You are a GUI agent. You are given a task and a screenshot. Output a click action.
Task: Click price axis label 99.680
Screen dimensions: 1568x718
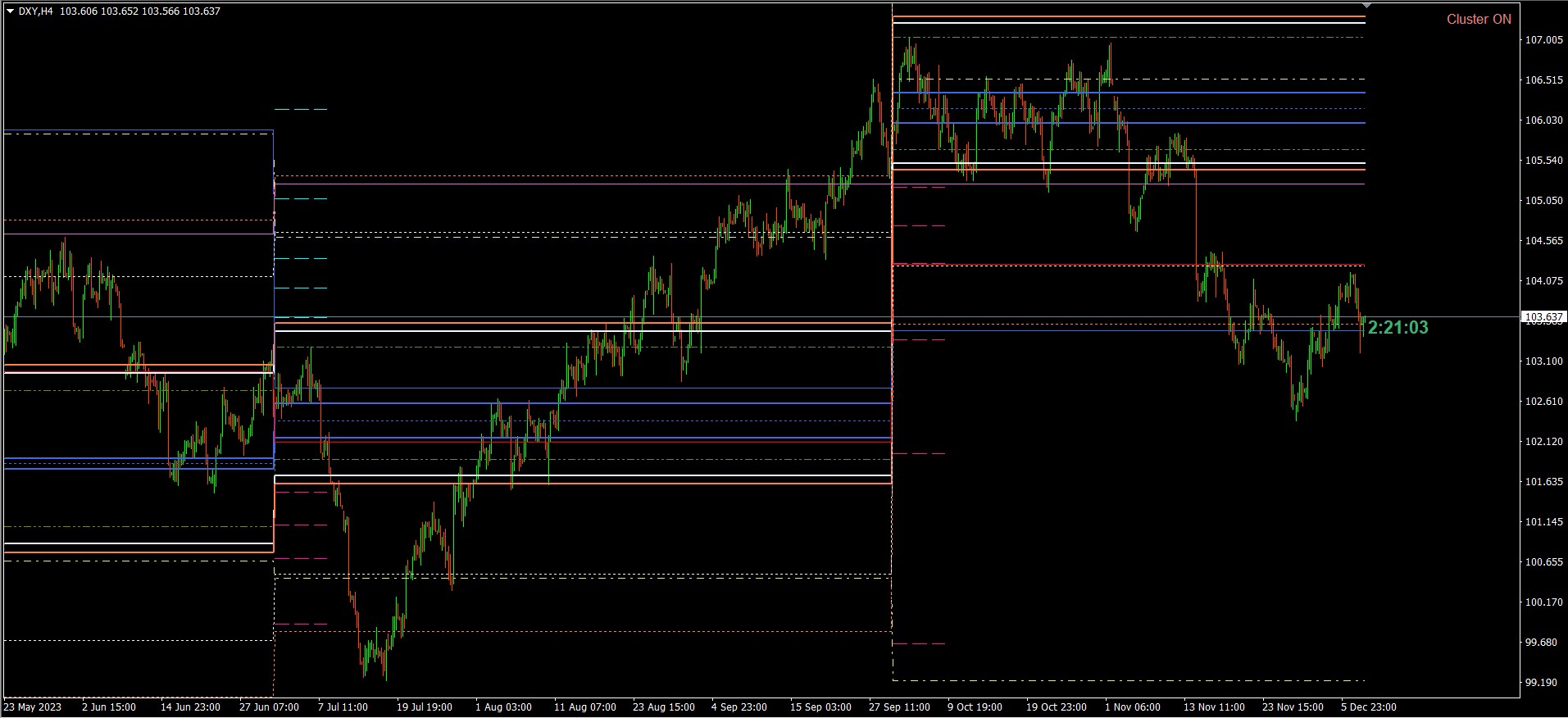(x=1541, y=643)
